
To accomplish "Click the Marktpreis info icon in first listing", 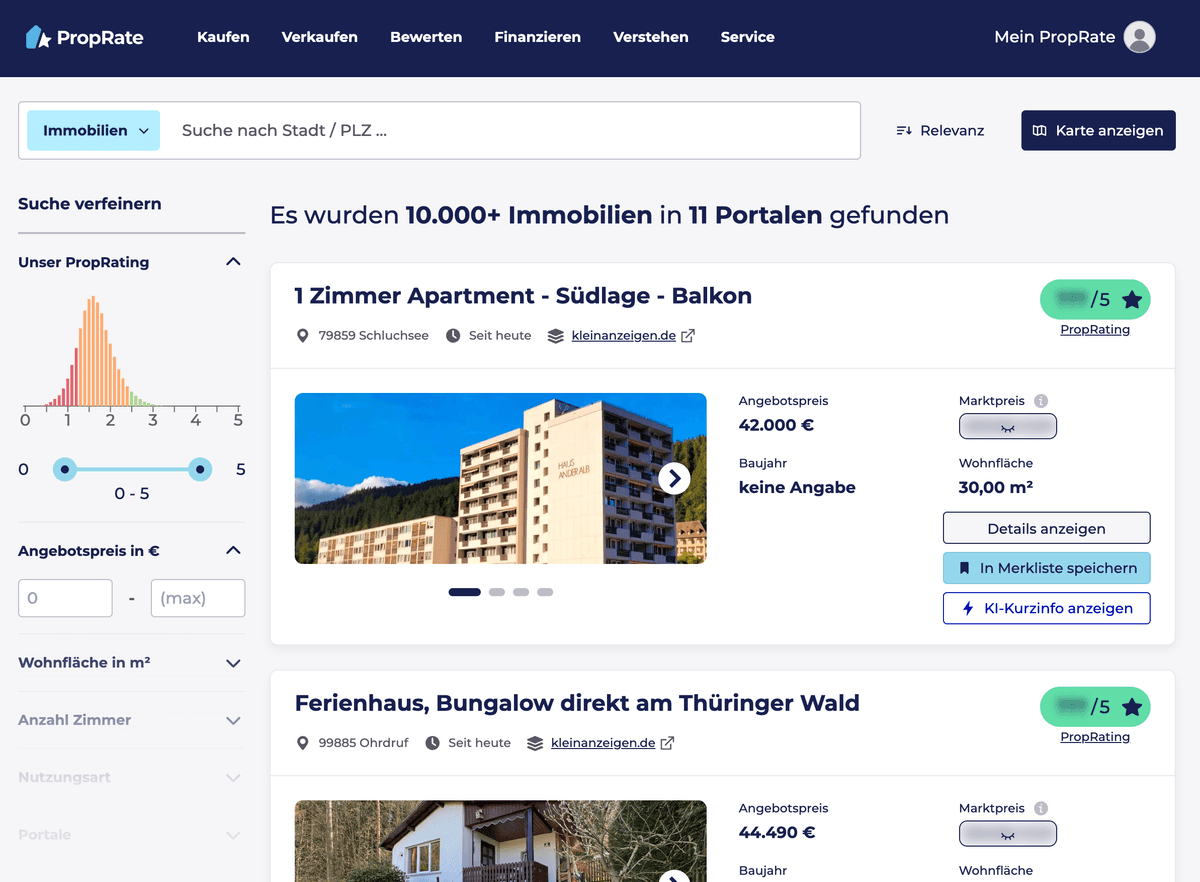I will tap(1041, 401).
